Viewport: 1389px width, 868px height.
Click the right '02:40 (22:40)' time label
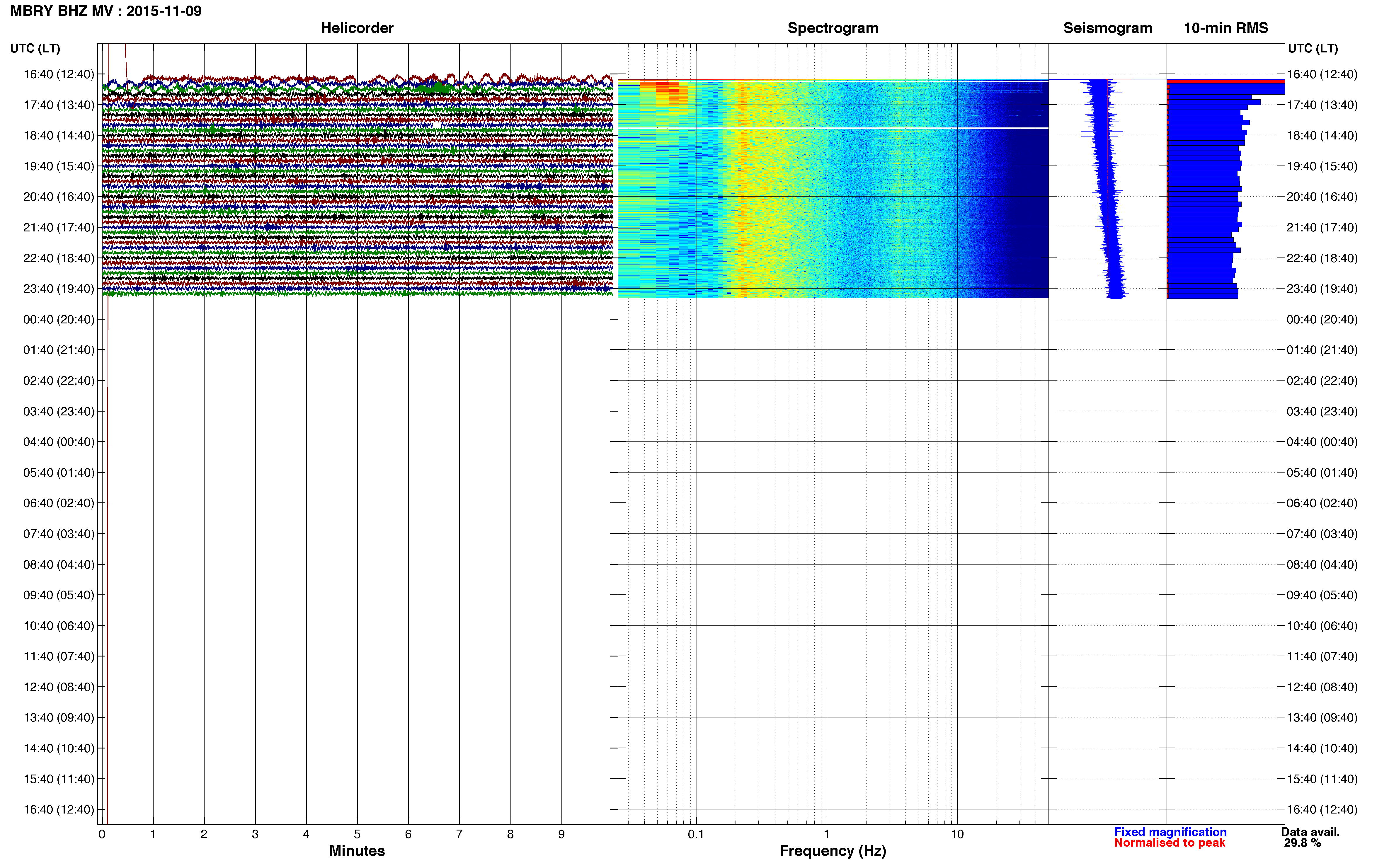(1322, 381)
